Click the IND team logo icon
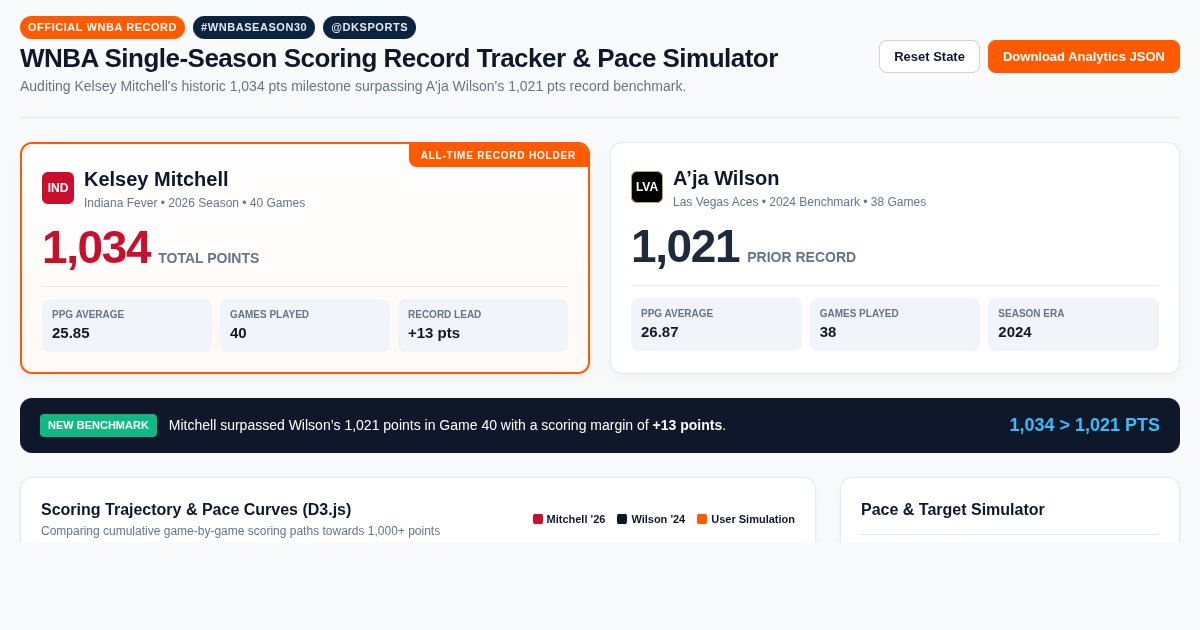Viewport: 1200px width, 630px height. pyautogui.click(x=58, y=188)
